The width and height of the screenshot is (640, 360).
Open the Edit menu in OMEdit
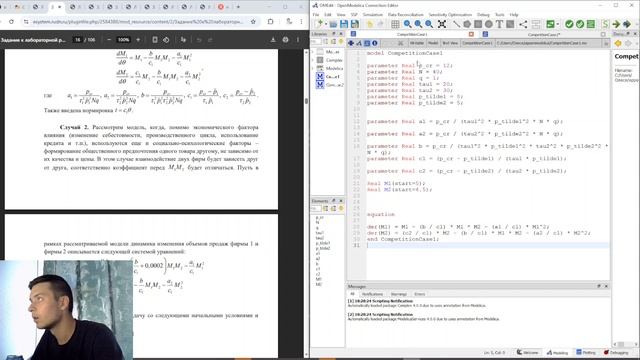click(327, 14)
